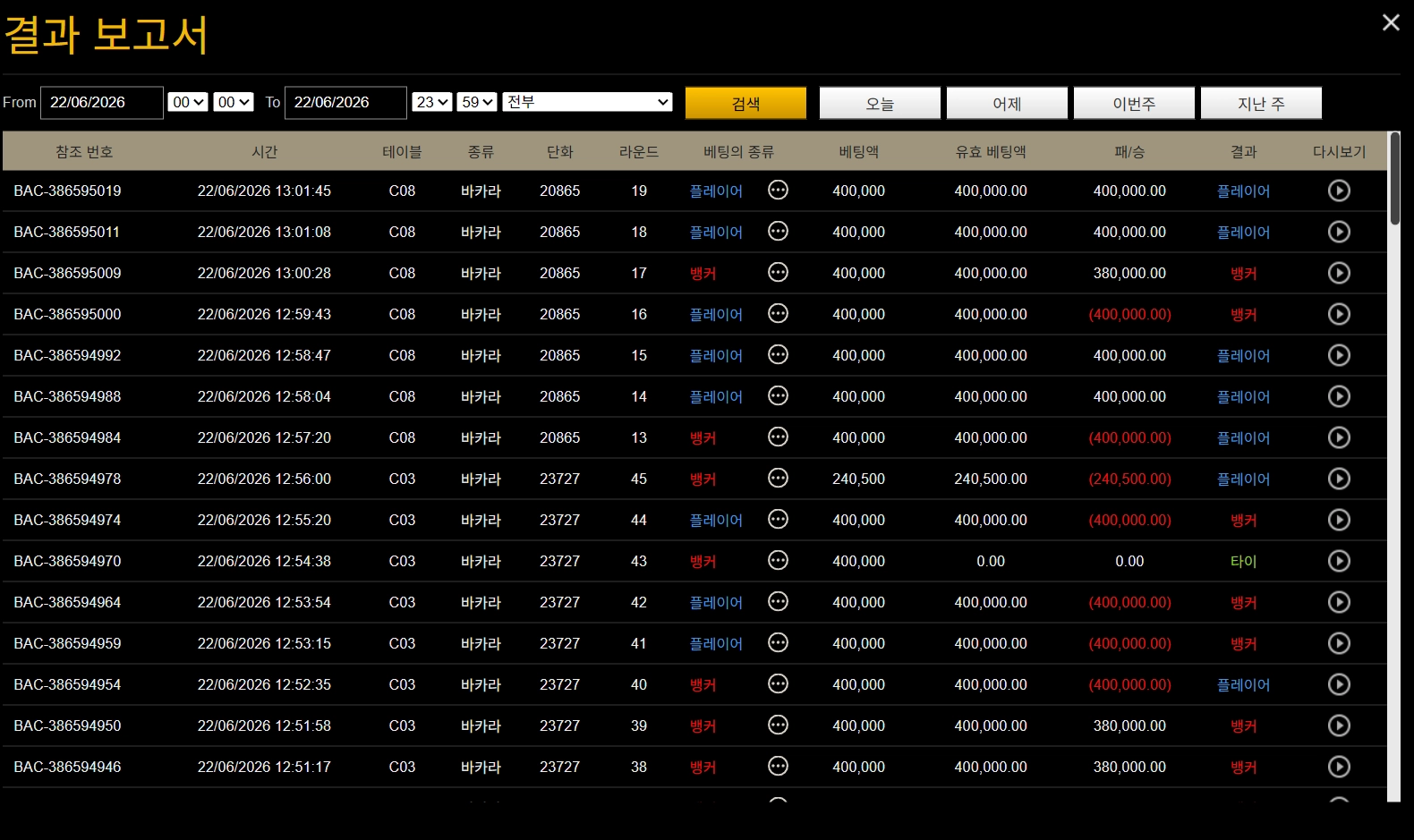Open the To minute dropdown showing 59
Screen dimensions: 1414x840
pos(477,102)
